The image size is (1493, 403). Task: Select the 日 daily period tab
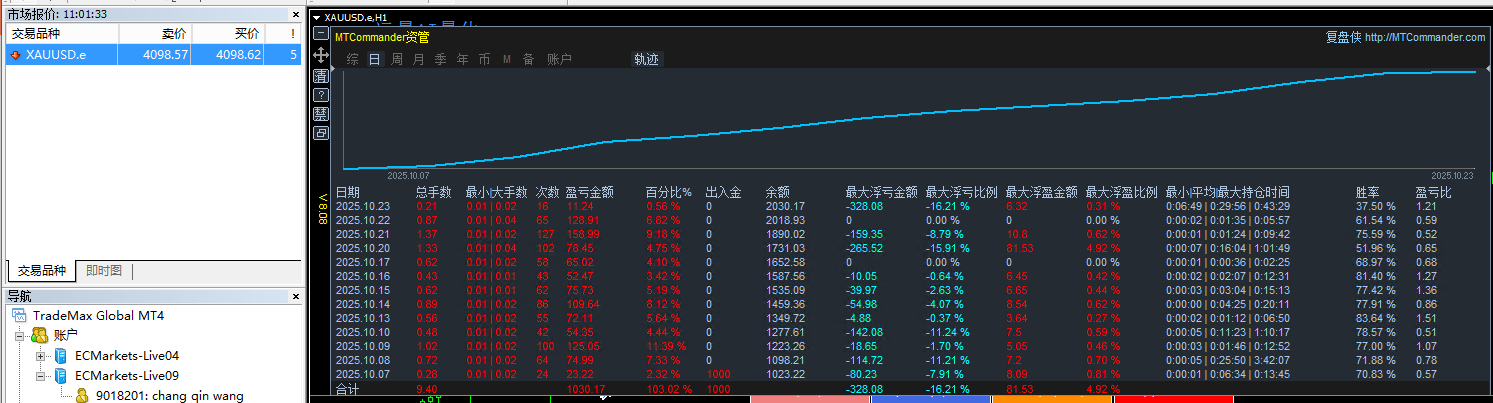pos(374,60)
